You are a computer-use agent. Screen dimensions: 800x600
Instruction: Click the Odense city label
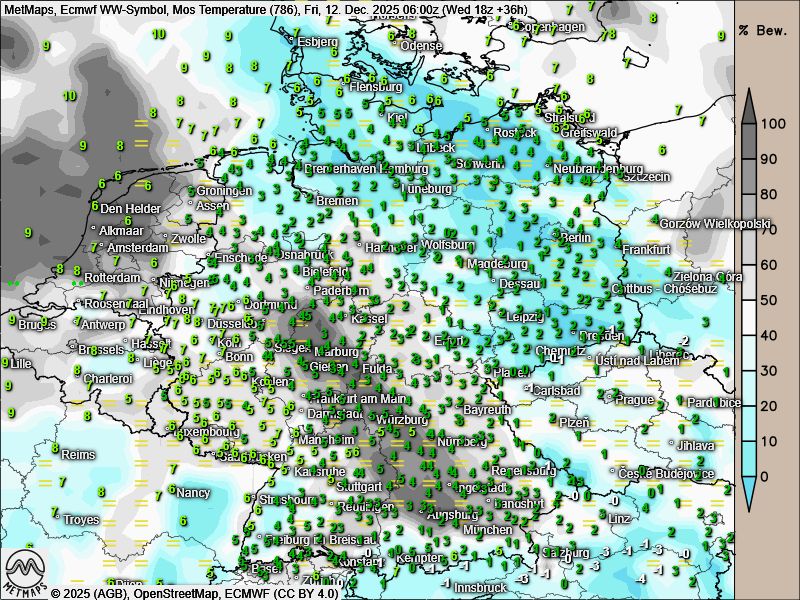click(x=421, y=46)
